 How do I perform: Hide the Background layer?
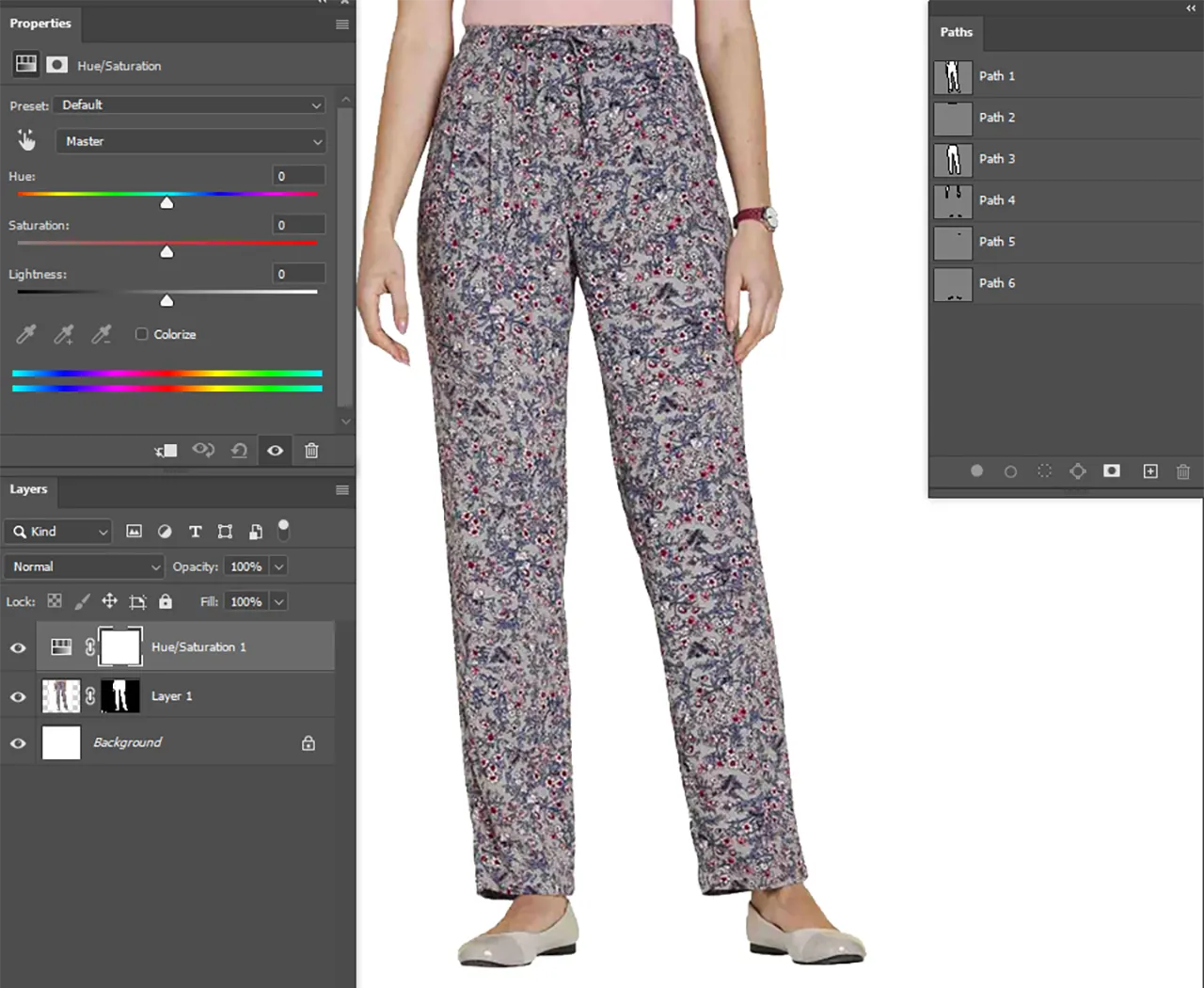coord(18,743)
